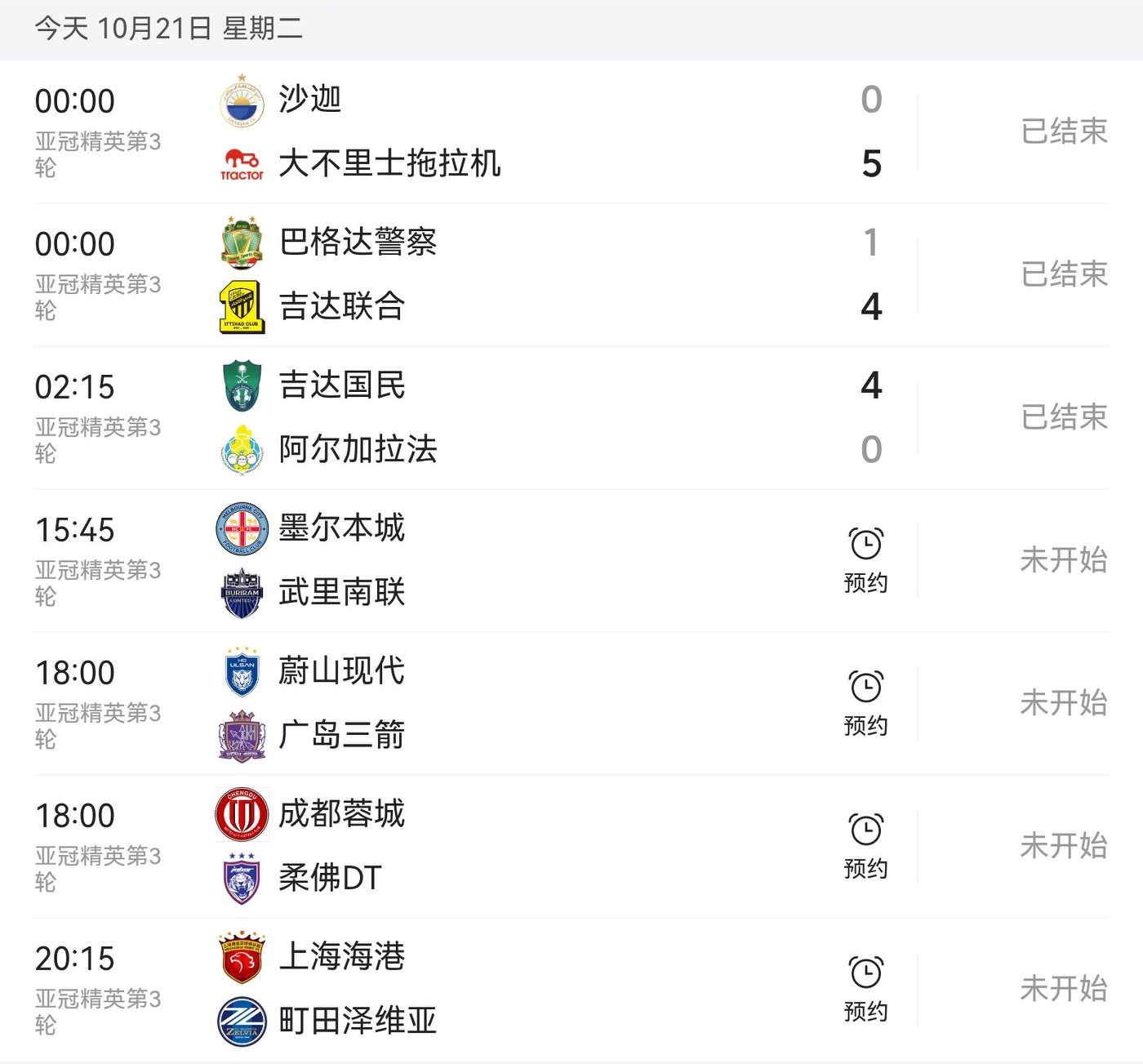Open the 上海海港 team link
Image resolution: width=1143 pixels, height=1064 pixels.
[342, 956]
